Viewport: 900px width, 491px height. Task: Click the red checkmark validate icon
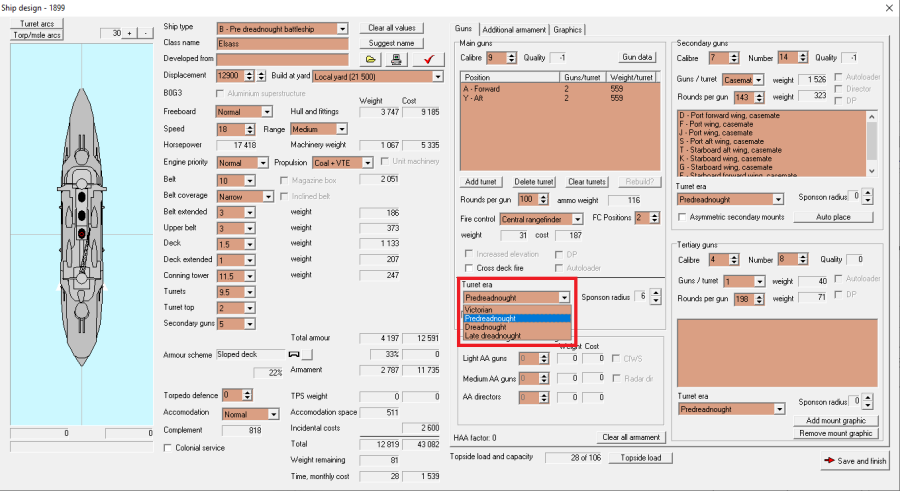428,59
